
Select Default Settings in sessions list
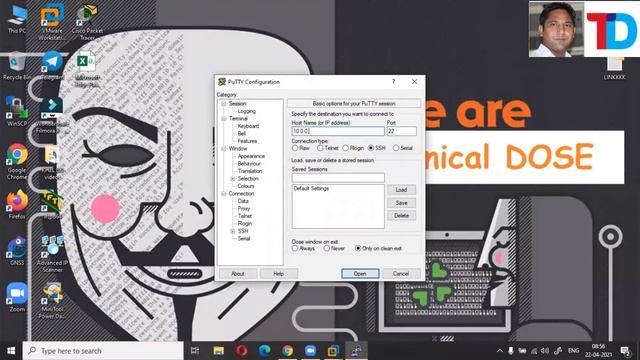click(x=311, y=189)
